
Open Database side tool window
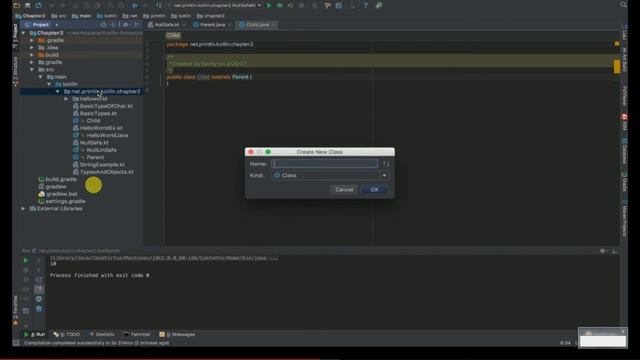[624, 151]
